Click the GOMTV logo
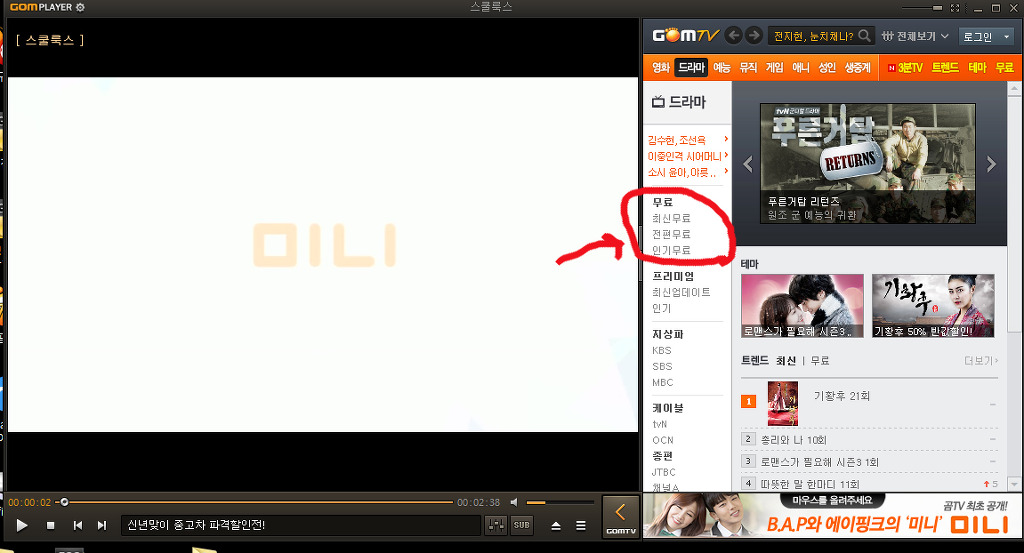 (x=684, y=35)
